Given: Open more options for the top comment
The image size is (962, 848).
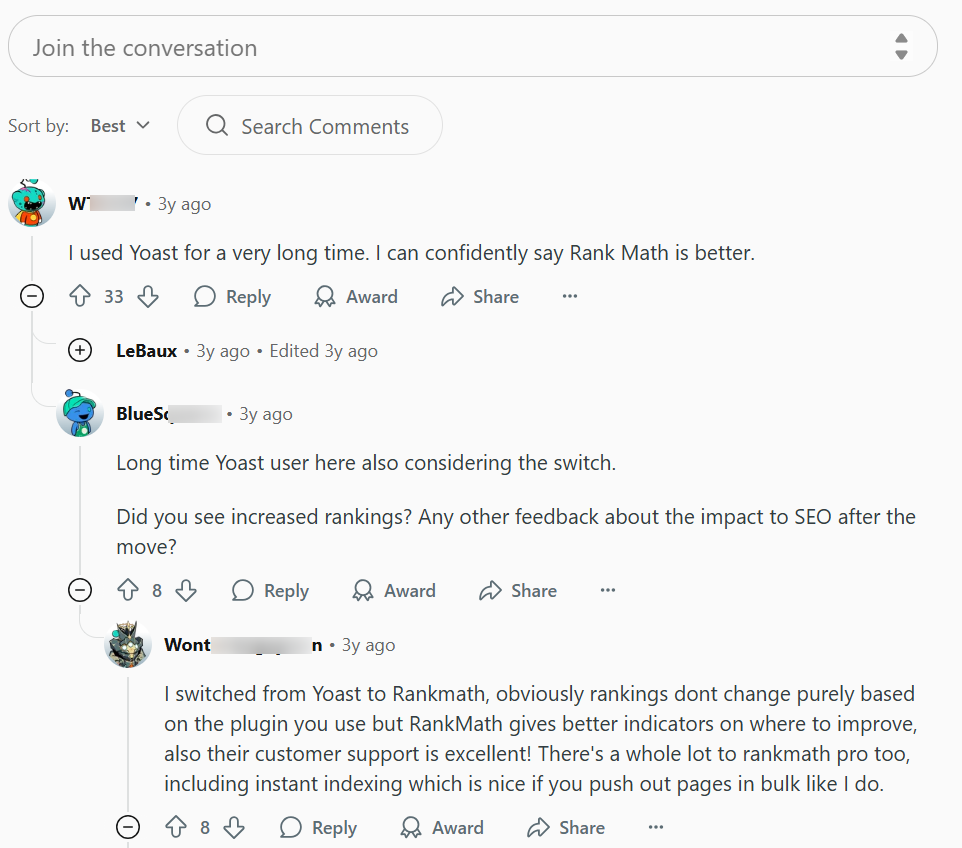Looking at the screenshot, I should [569, 296].
